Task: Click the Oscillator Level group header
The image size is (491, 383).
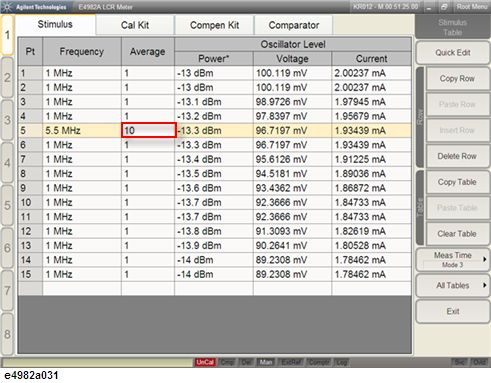Action: click(293, 44)
